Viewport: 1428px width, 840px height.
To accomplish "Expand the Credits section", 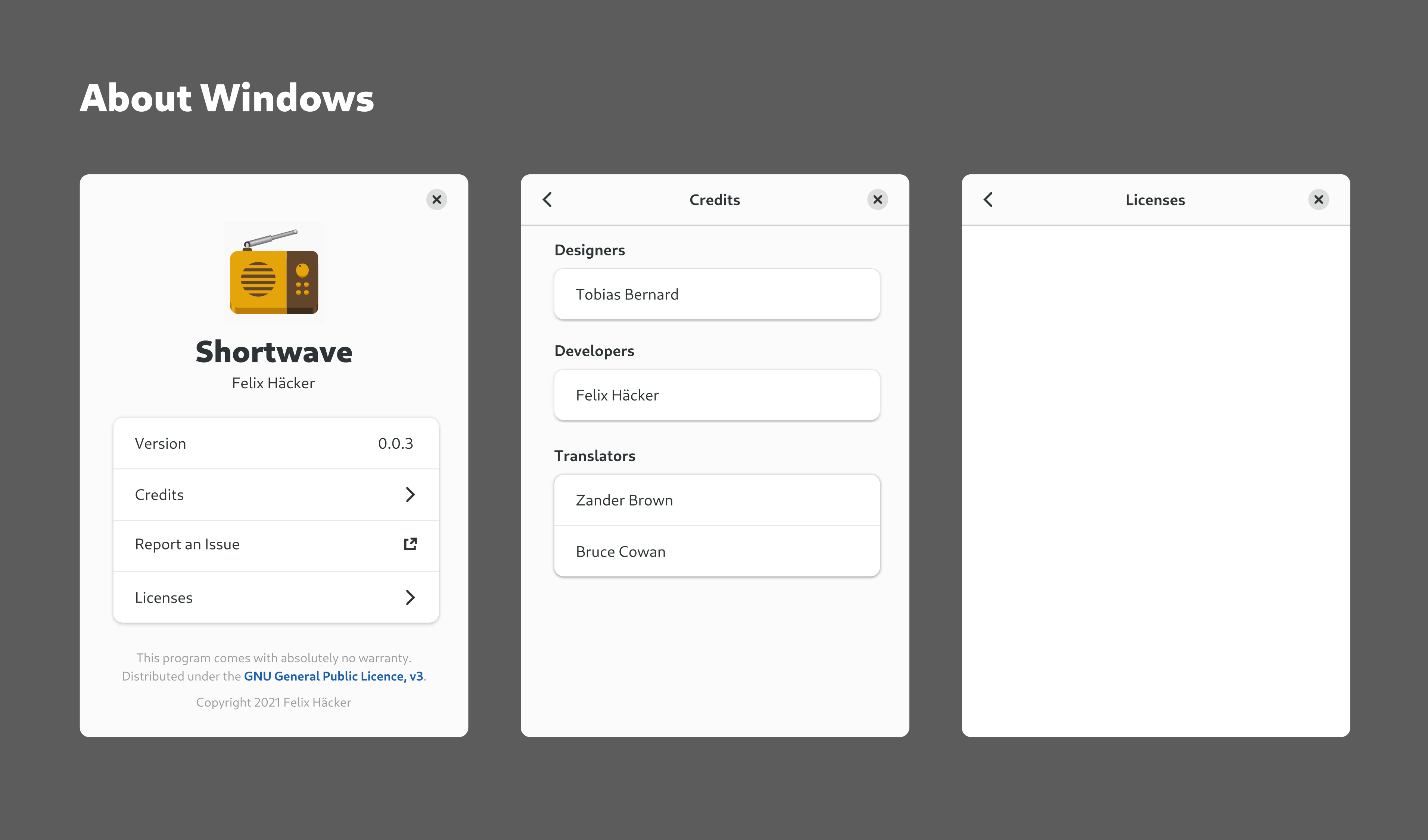I will 275,493.
